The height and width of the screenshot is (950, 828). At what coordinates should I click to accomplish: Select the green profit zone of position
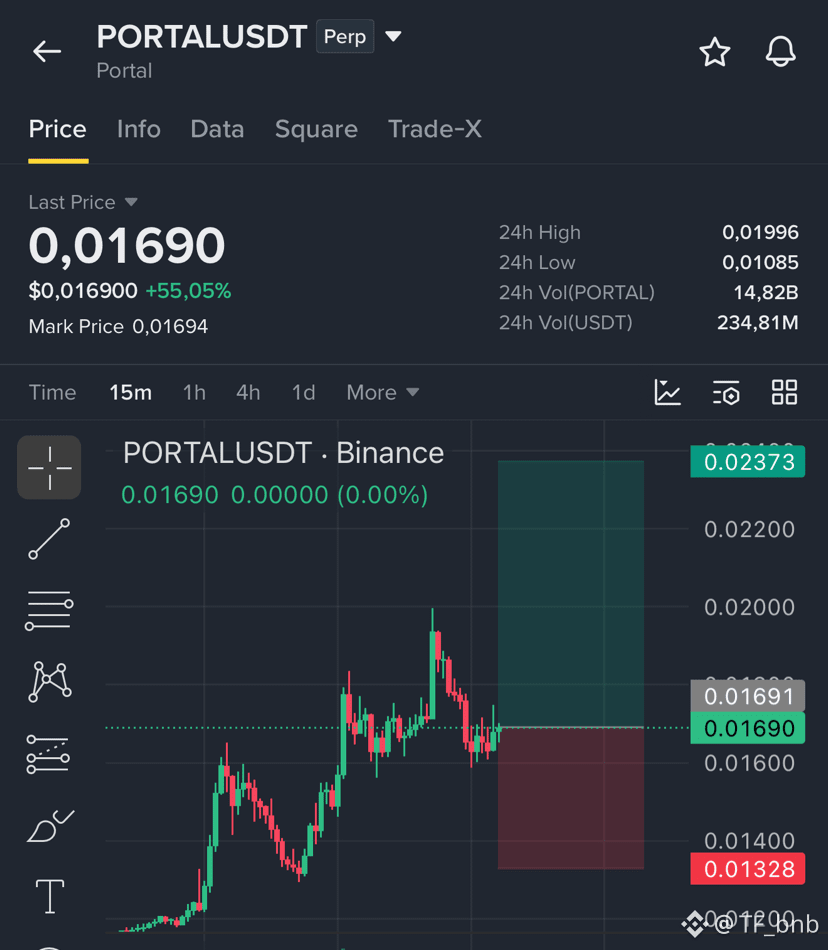point(571,594)
